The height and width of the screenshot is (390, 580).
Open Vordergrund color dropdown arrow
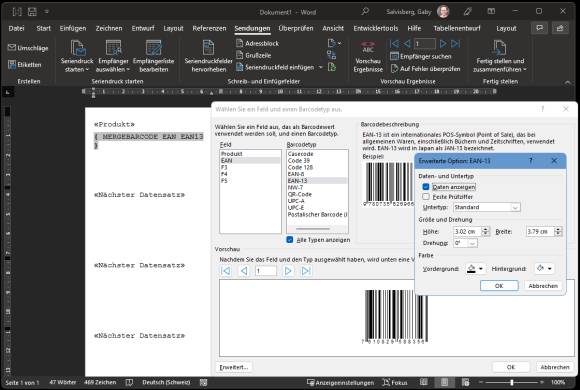click(481, 269)
